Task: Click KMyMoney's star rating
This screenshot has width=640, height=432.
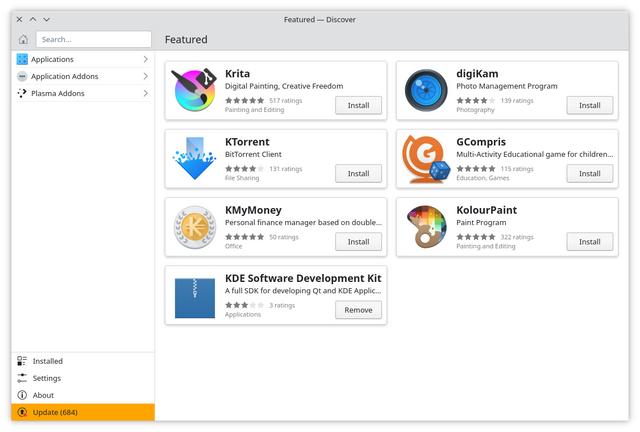Action: (x=244, y=237)
